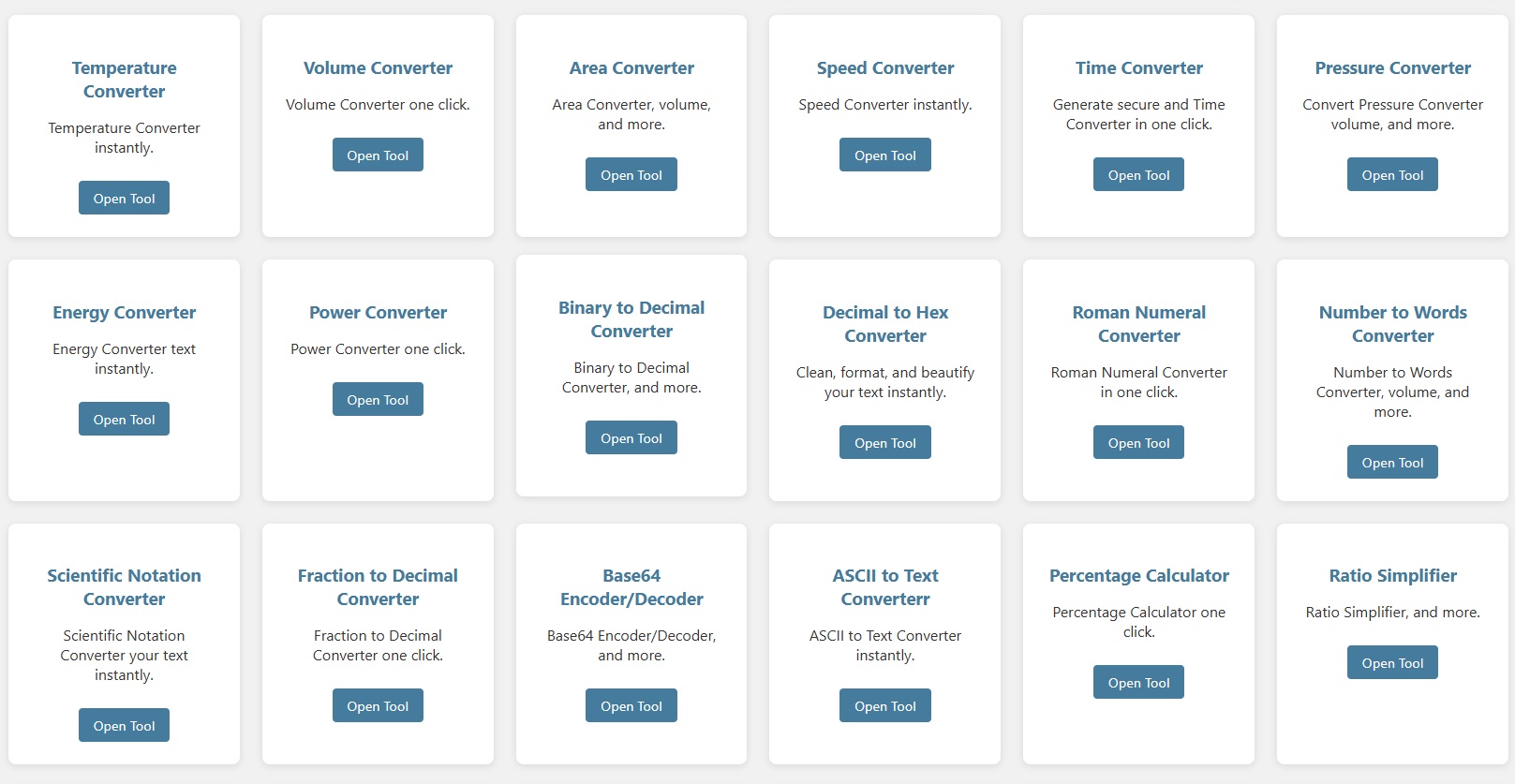This screenshot has width=1515, height=784.
Task: Launch the Area Converter tool
Action: tap(631, 175)
